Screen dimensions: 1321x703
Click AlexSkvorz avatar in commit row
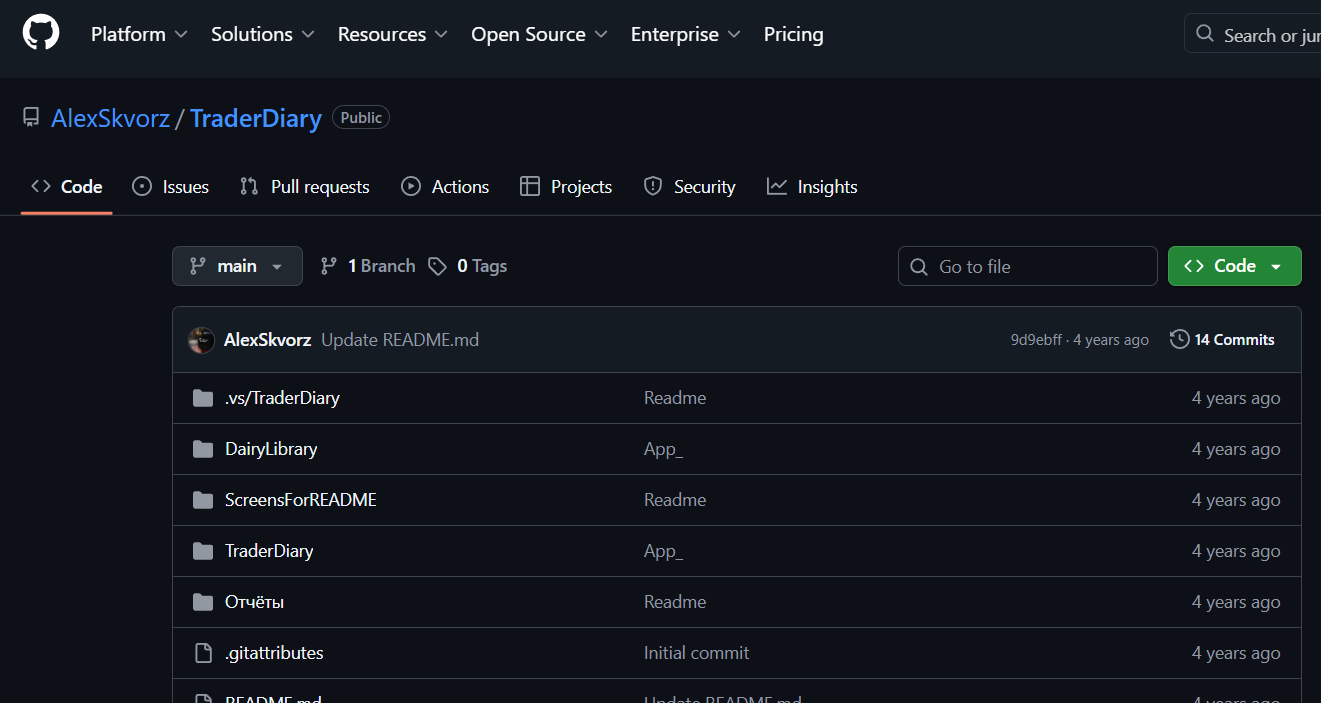click(201, 340)
